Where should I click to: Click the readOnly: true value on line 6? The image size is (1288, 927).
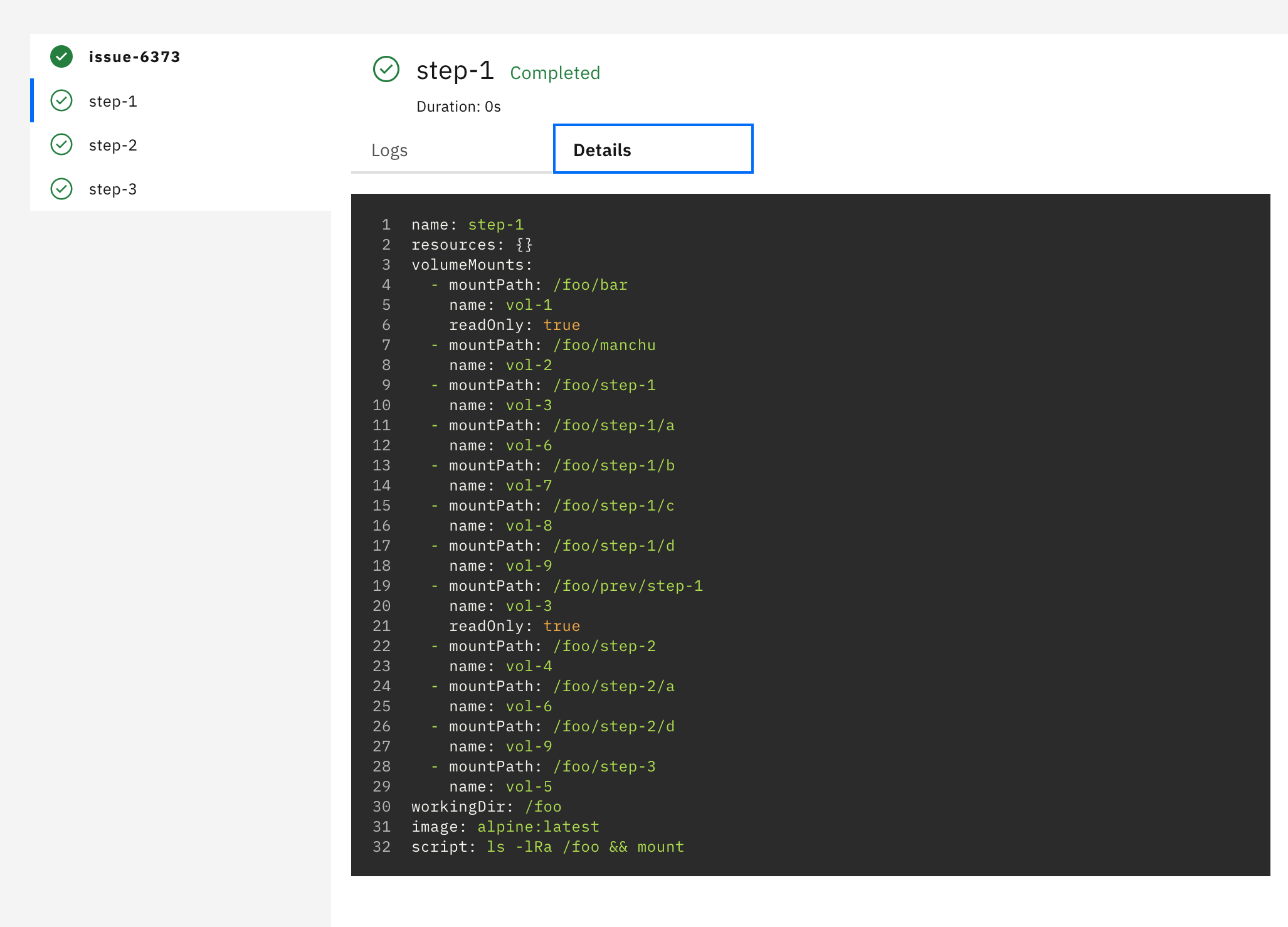562,325
